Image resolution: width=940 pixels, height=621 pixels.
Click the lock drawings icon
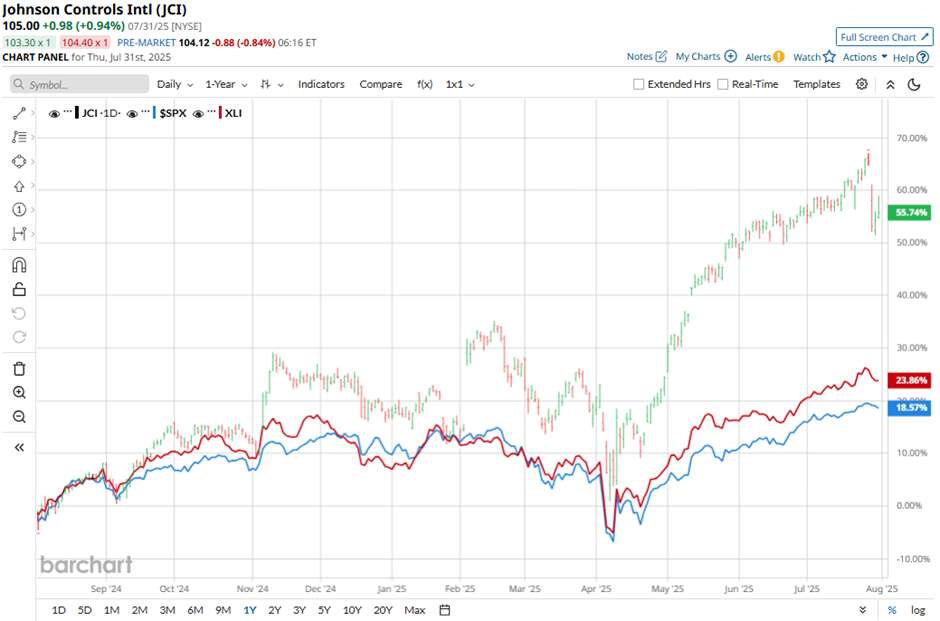[x=19, y=290]
